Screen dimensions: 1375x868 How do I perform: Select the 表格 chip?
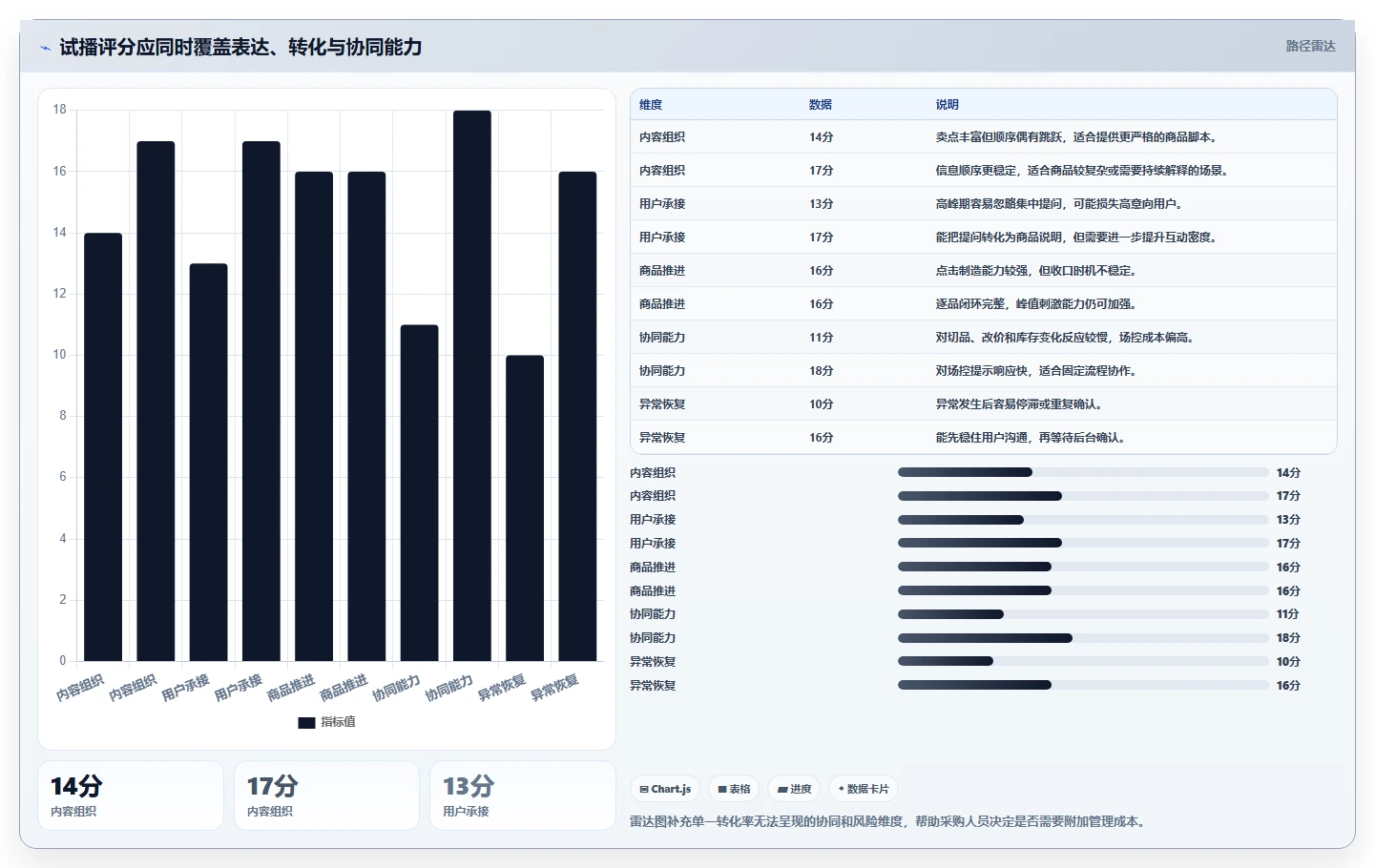coord(734,789)
